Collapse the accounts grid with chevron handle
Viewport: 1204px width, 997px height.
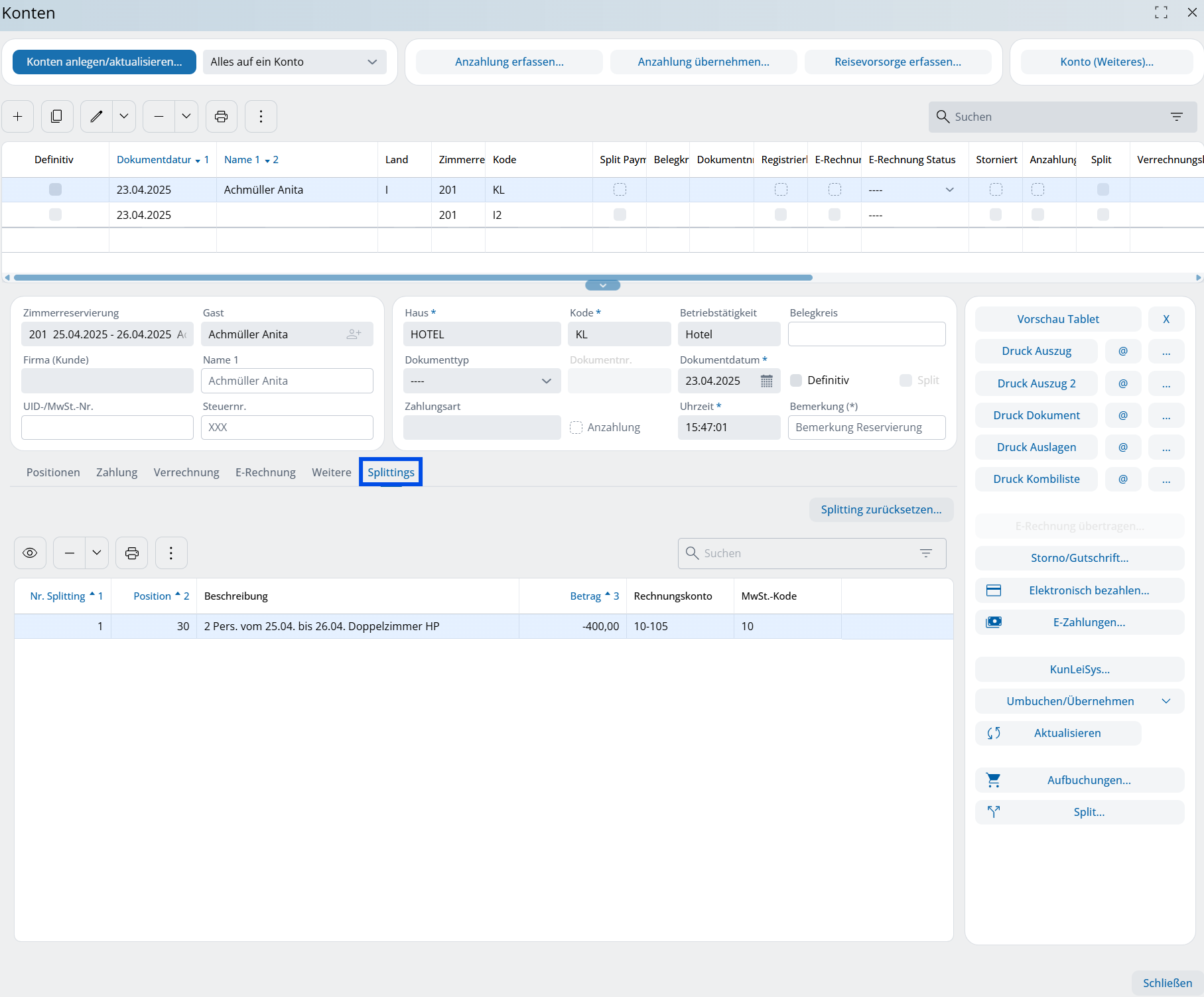(x=603, y=285)
